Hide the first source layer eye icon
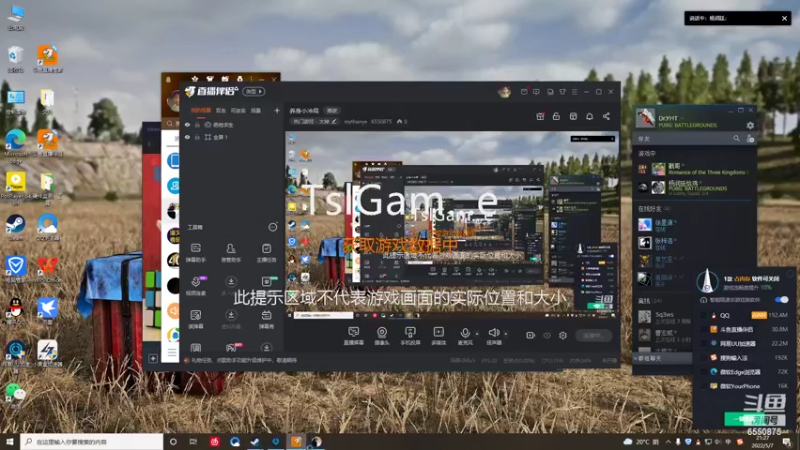 pyautogui.click(x=187, y=124)
